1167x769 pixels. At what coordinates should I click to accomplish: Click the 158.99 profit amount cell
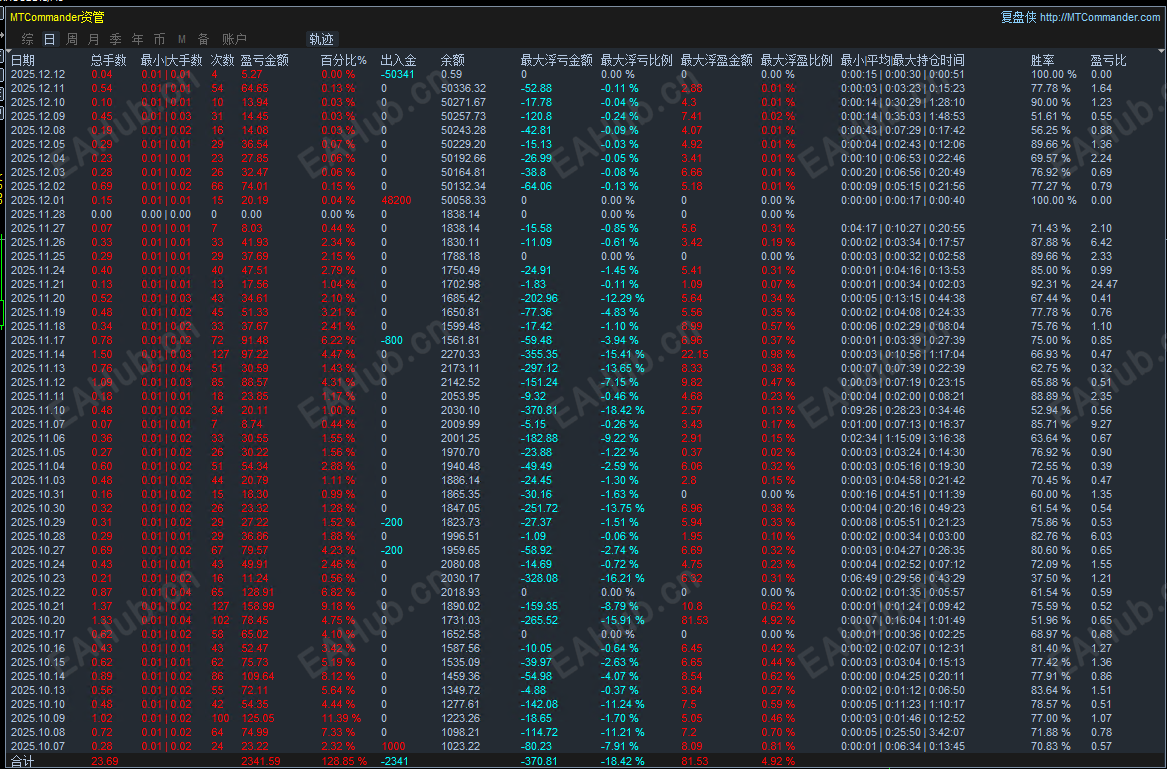tap(258, 607)
